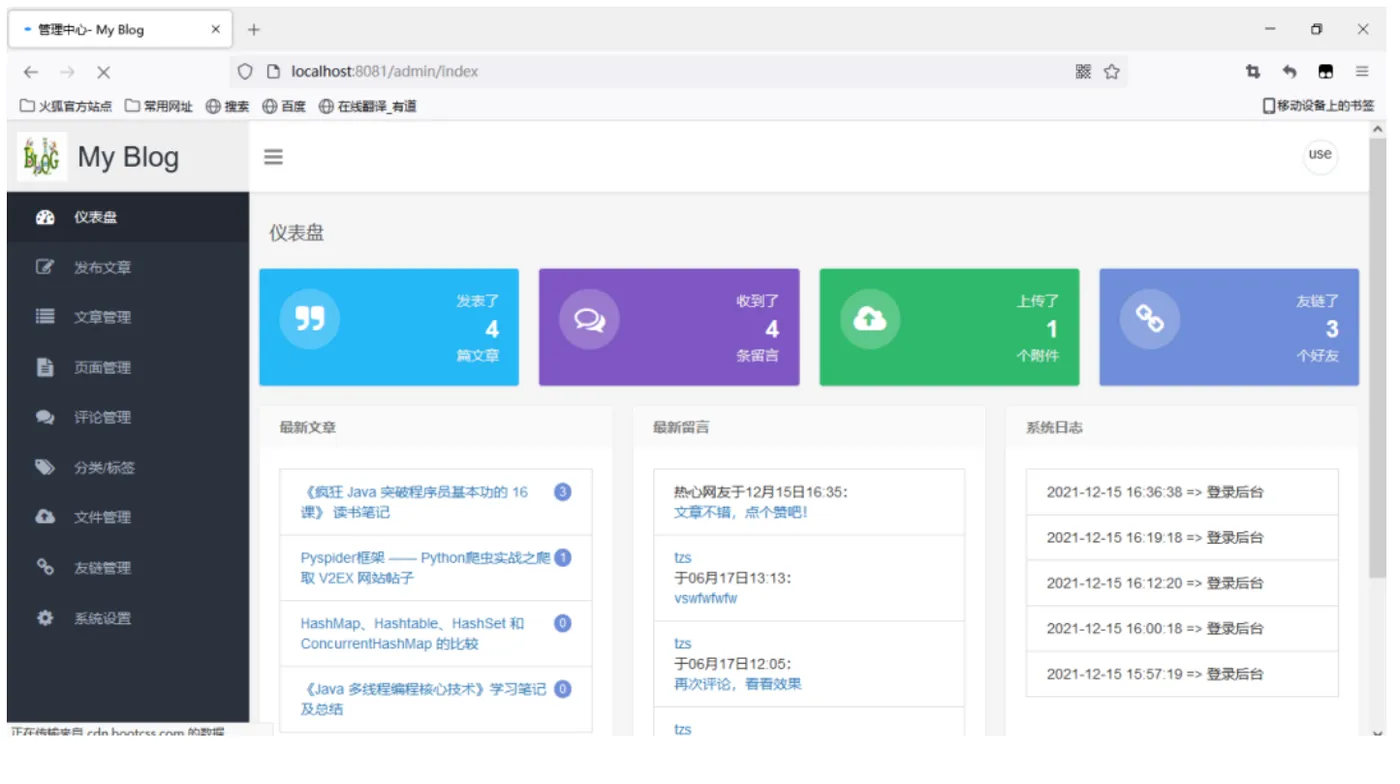Open 评论管理 in the sidebar
The height and width of the screenshot is (784, 1400).
point(128,417)
